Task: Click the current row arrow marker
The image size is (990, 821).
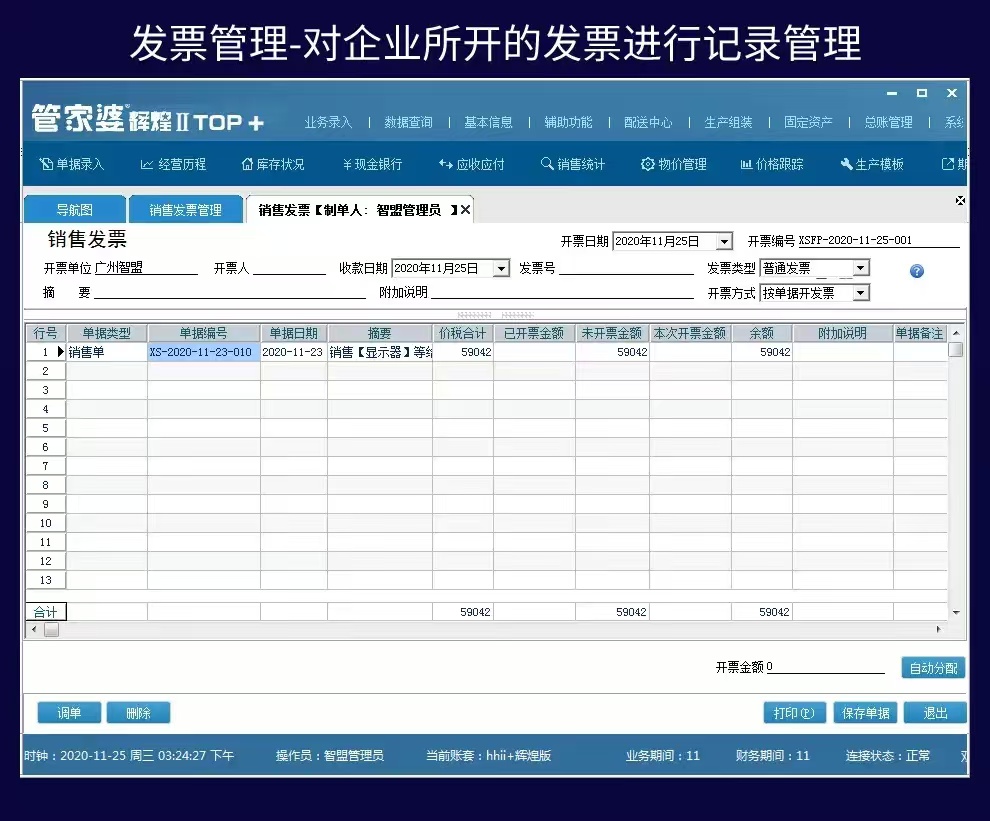Action: 61,352
